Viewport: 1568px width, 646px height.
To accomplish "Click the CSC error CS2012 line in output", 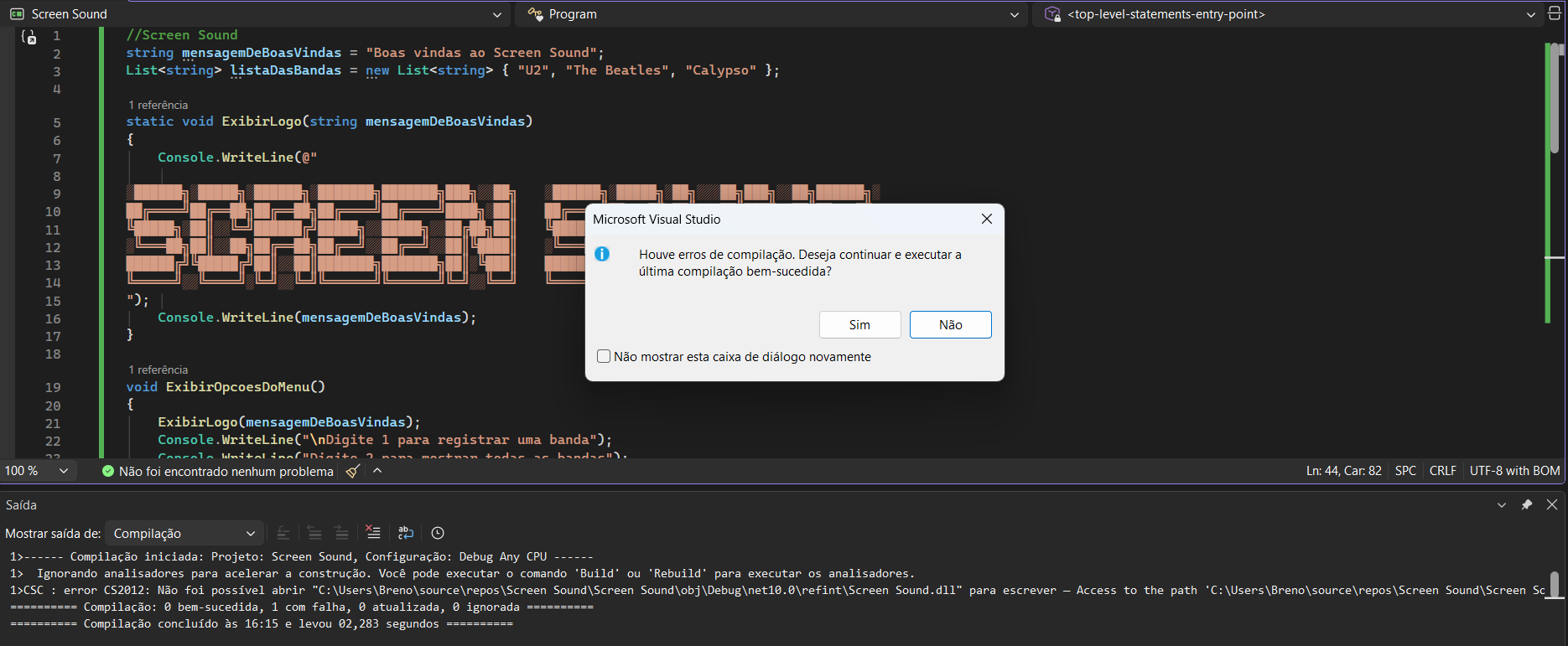I will [x=777, y=591].
